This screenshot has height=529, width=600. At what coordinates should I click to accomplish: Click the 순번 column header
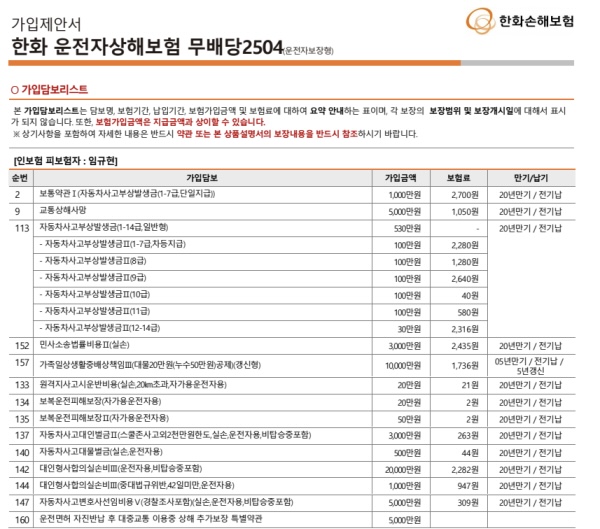20,178
